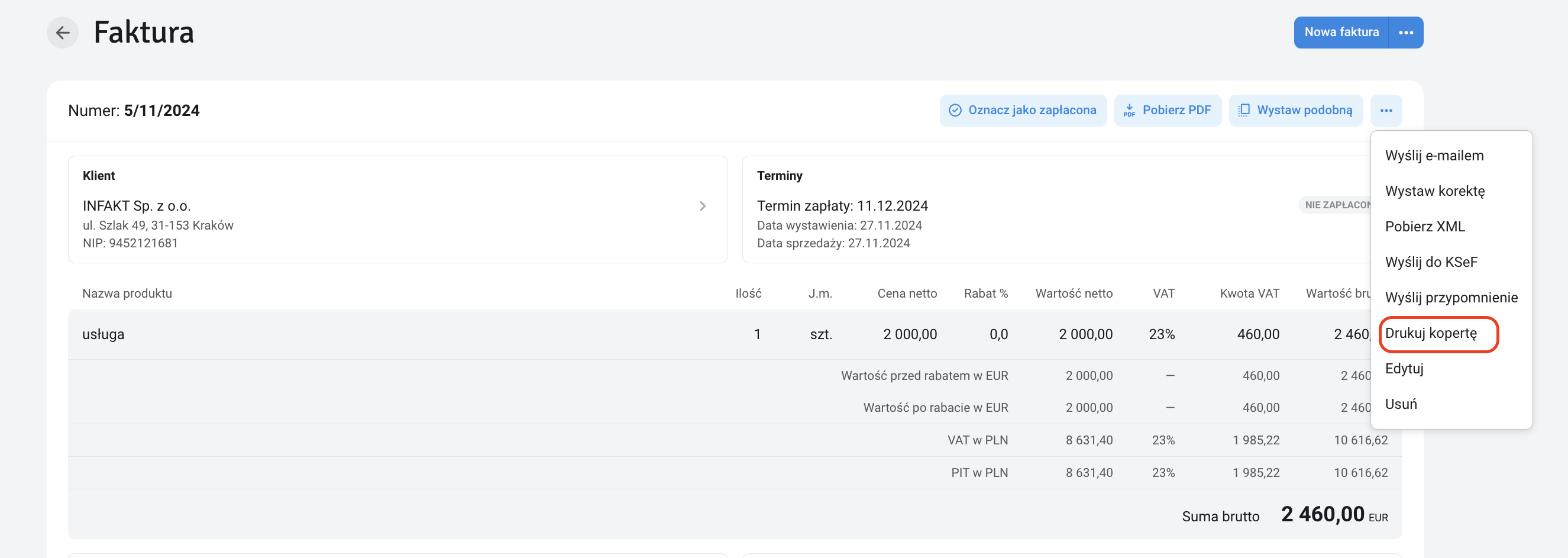1568x558 pixels.
Task: Open the menu beside Nowa faktura
Action: [x=1406, y=33]
